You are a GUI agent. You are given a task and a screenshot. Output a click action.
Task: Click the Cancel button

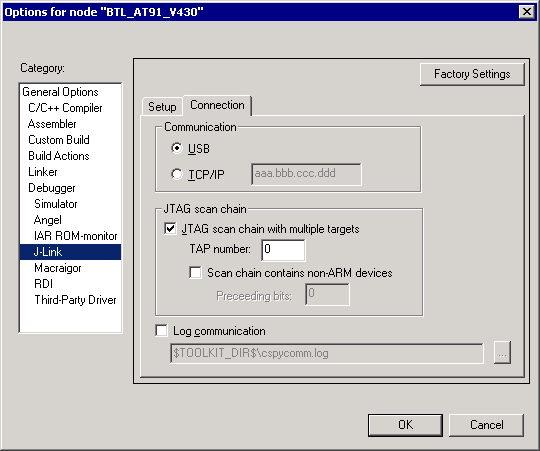(x=487, y=425)
